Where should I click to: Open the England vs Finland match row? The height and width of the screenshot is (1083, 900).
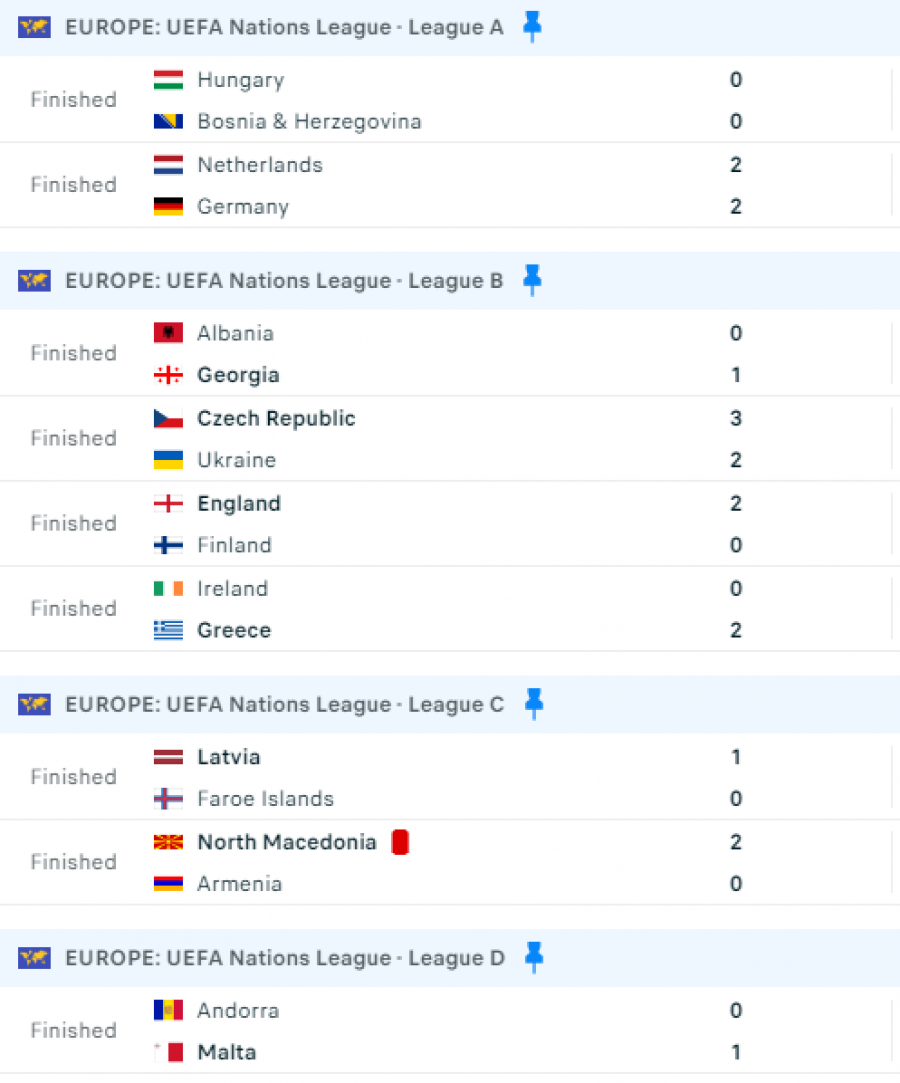[450, 524]
